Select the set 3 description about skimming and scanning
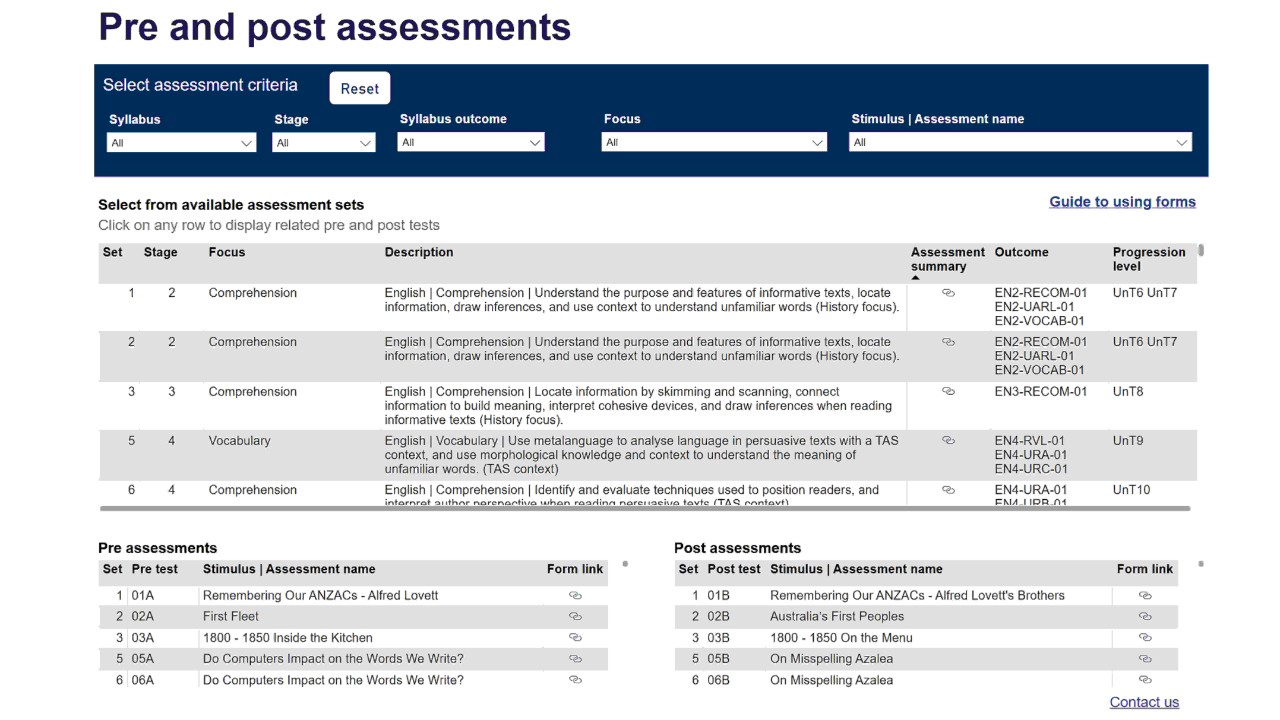The image size is (1280, 720). [638, 406]
